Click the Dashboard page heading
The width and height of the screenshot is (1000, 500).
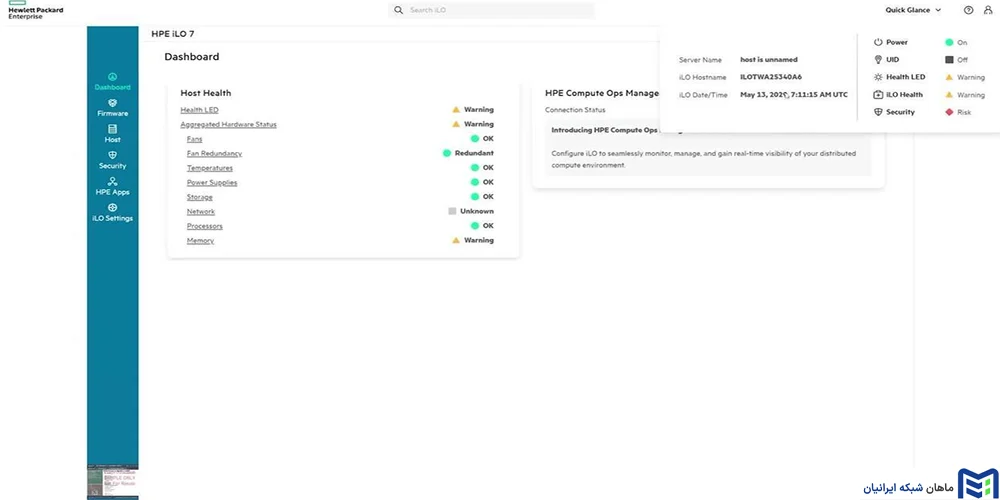coord(192,57)
